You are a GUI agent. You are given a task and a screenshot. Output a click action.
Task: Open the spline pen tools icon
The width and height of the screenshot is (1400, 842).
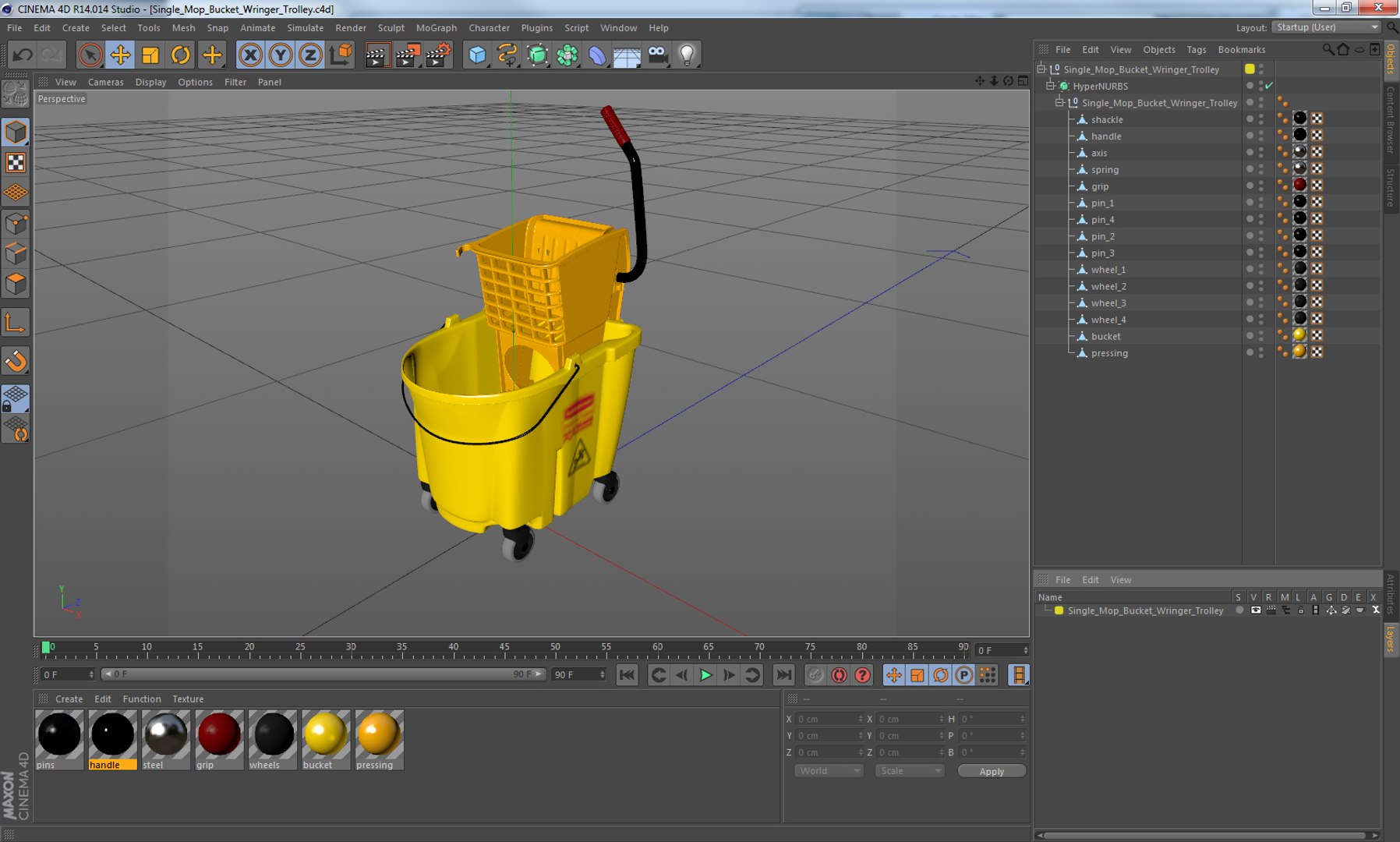507,55
